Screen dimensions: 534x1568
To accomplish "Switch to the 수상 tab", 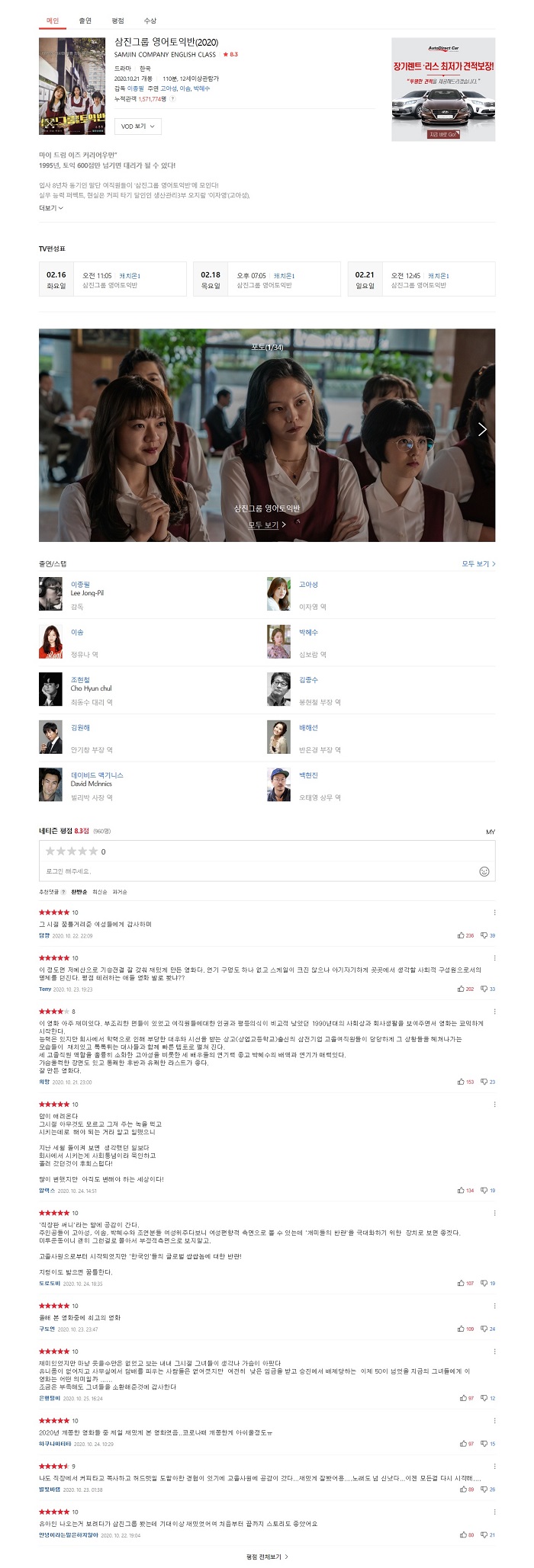I will pos(150,21).
